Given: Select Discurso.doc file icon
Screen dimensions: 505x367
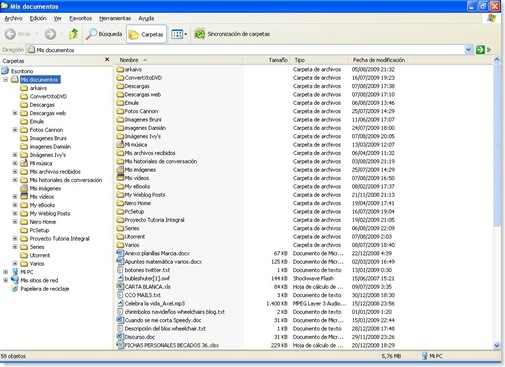Looking at the screenshot, I should pyautogui.click(x=120, y=336).
